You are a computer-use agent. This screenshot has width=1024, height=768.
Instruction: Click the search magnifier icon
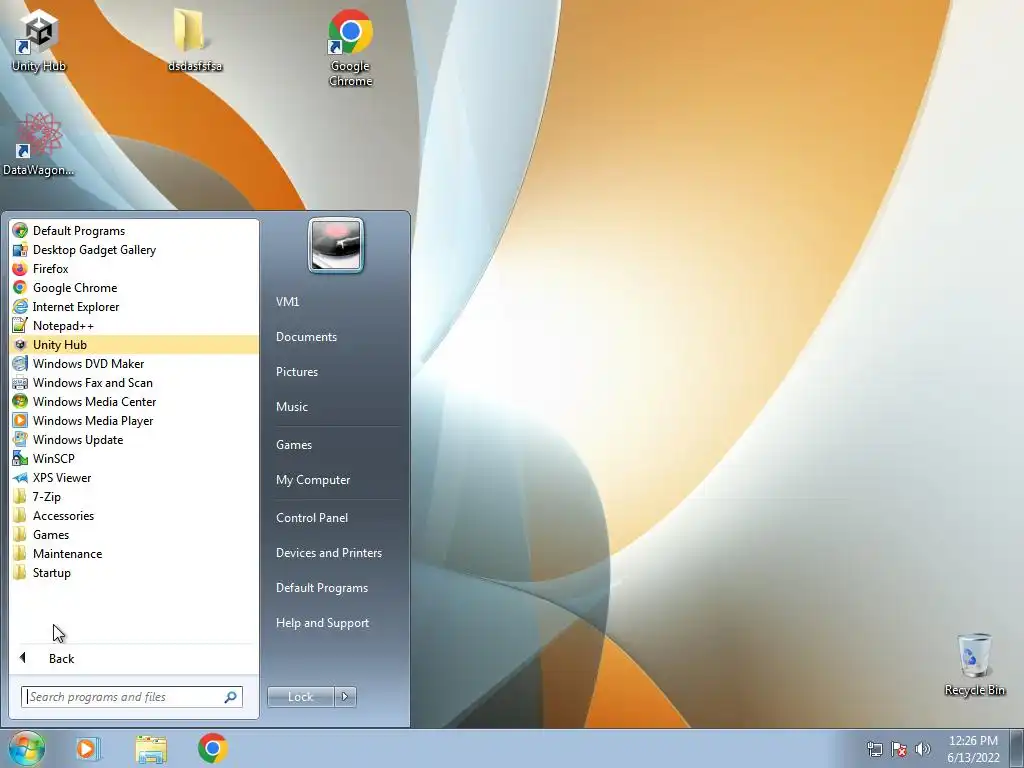coord(231,697)
